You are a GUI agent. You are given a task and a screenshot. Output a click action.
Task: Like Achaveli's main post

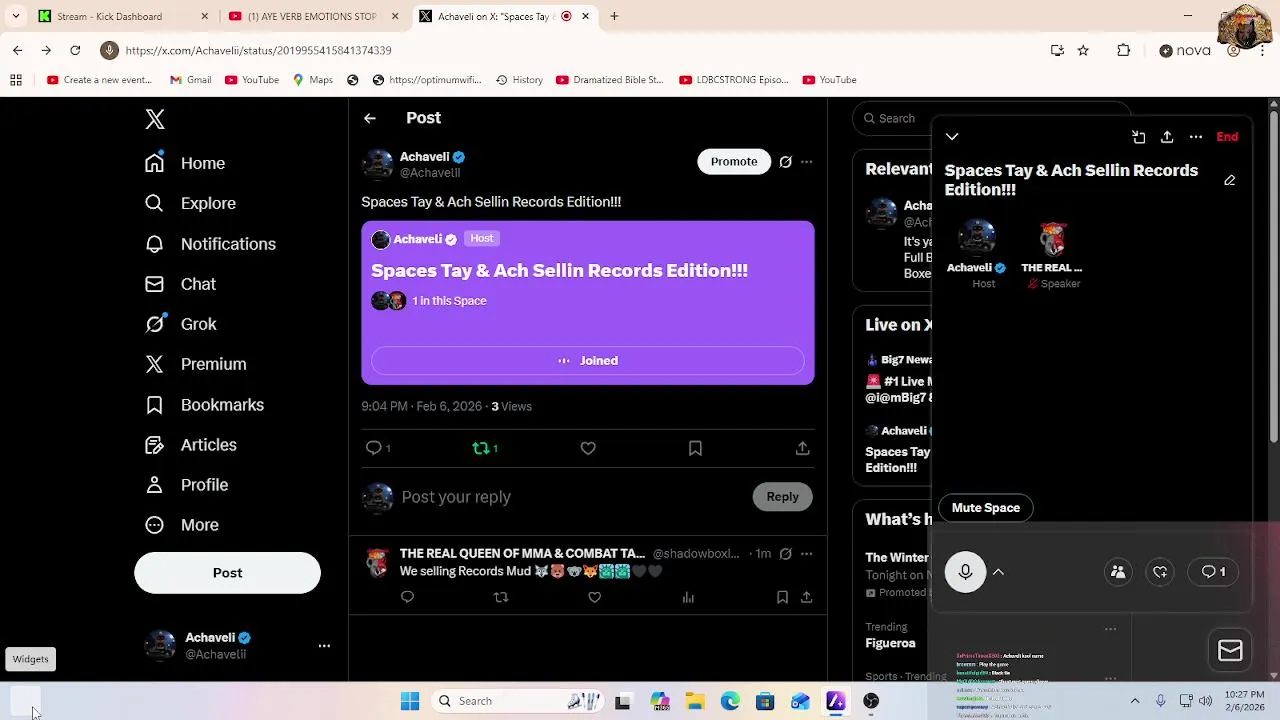pyautogui.click(x=588, y=448)
